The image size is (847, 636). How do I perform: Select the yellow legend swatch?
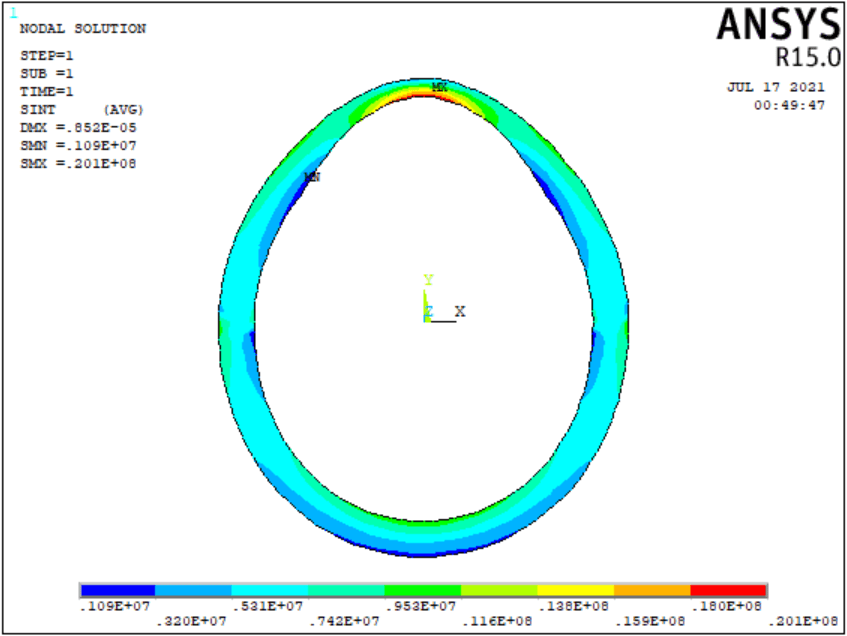575,591
